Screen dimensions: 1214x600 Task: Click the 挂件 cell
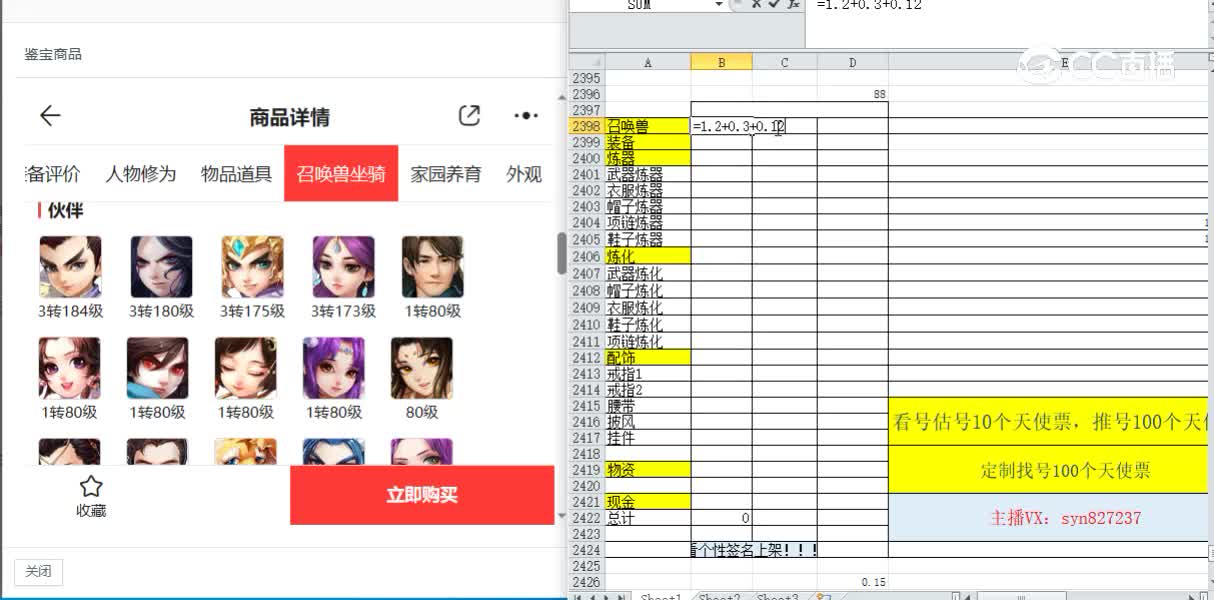[648, 438]
